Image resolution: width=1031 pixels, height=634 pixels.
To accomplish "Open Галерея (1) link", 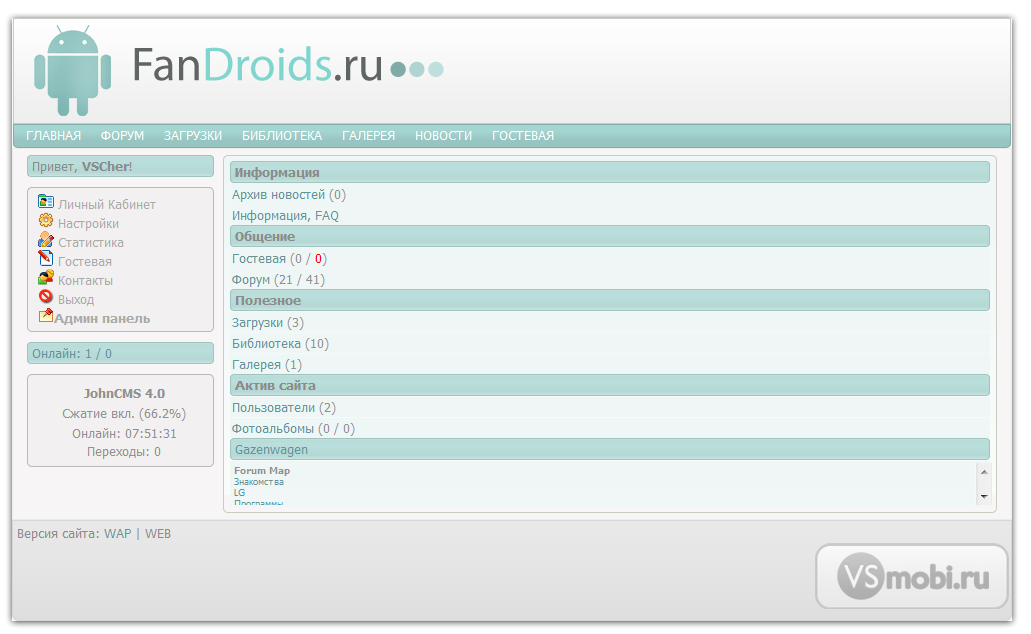I will (266, 365).
